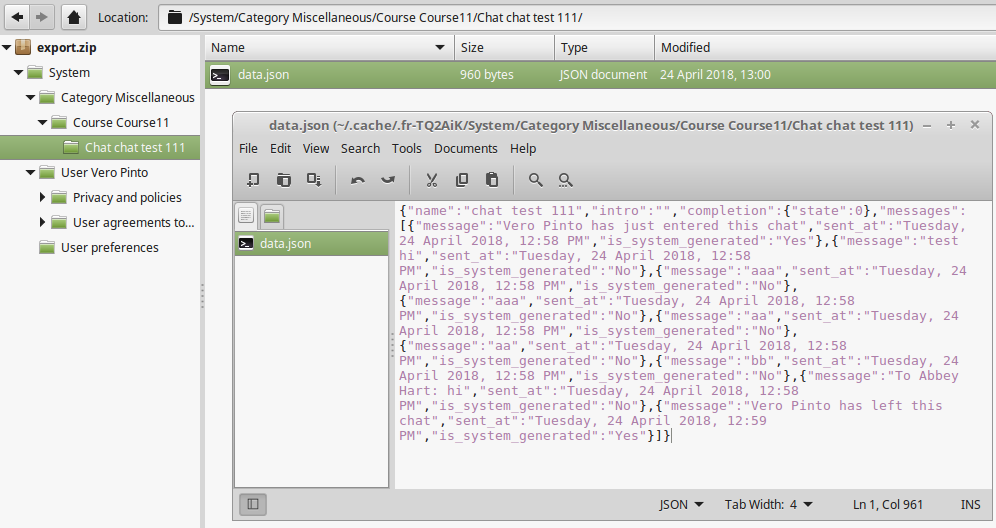Sort files by Name column

[x=329, y=48]
